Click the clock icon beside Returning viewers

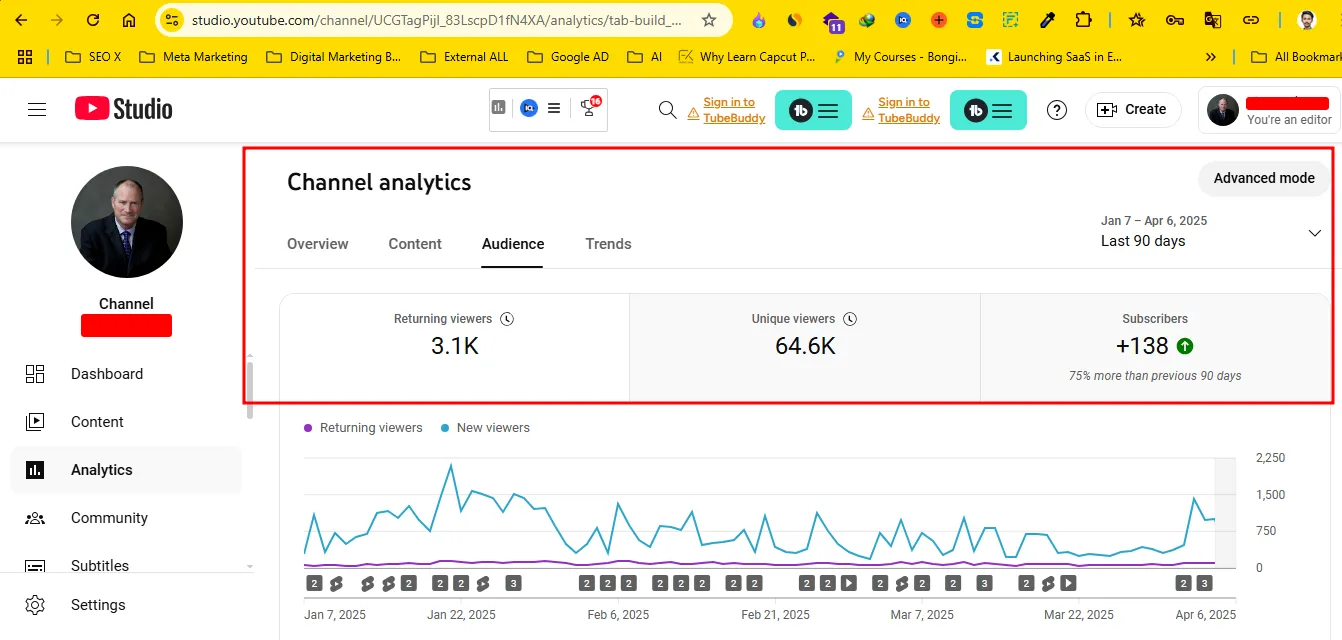coord(507,319)
